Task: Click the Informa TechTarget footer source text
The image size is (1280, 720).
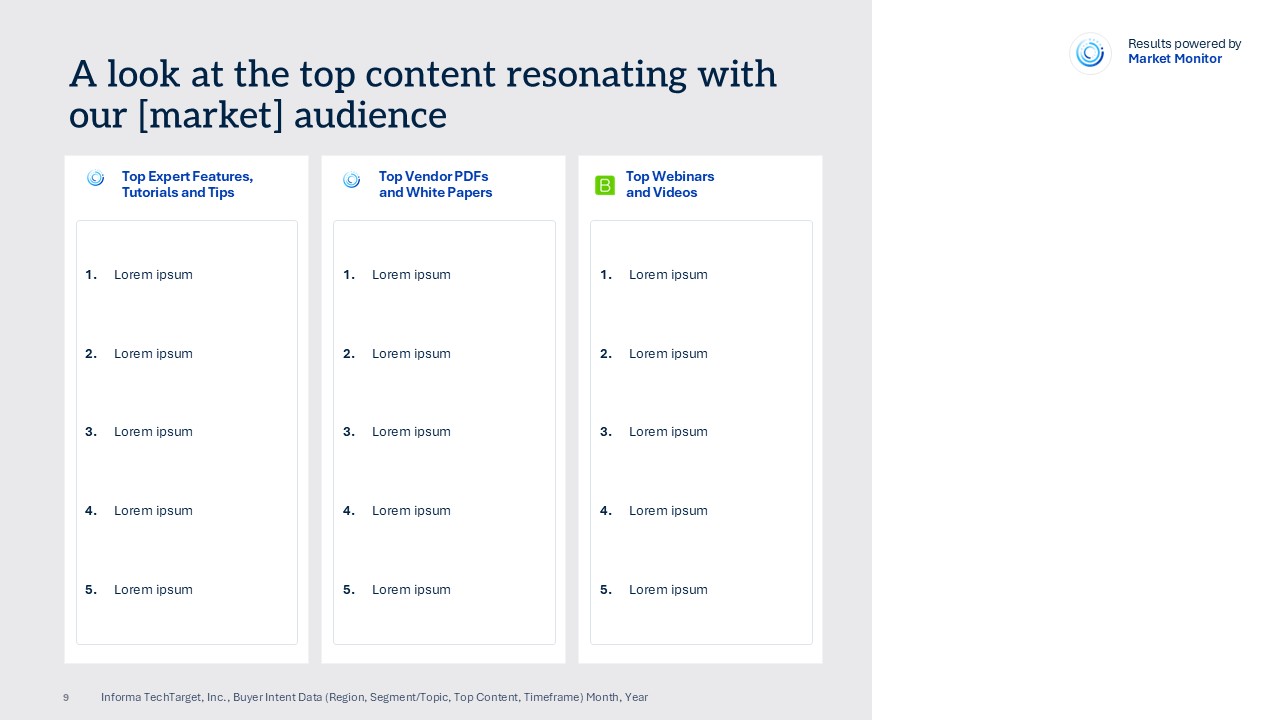Action: pyautogui.click(x=374, y=697)
